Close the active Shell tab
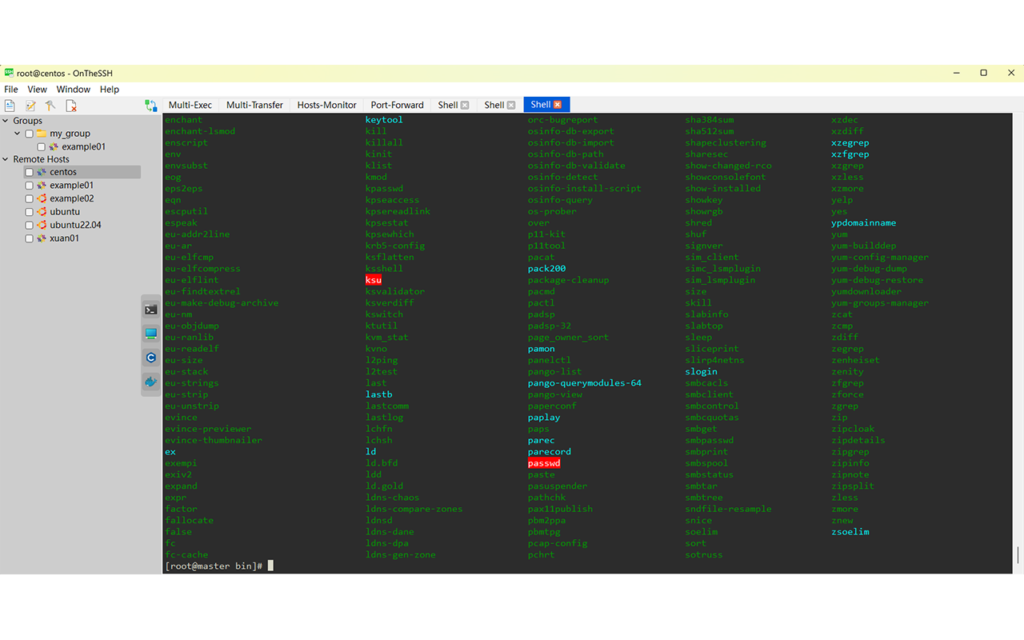Viewport: 1024px width, 640px height. pos(558,104)
